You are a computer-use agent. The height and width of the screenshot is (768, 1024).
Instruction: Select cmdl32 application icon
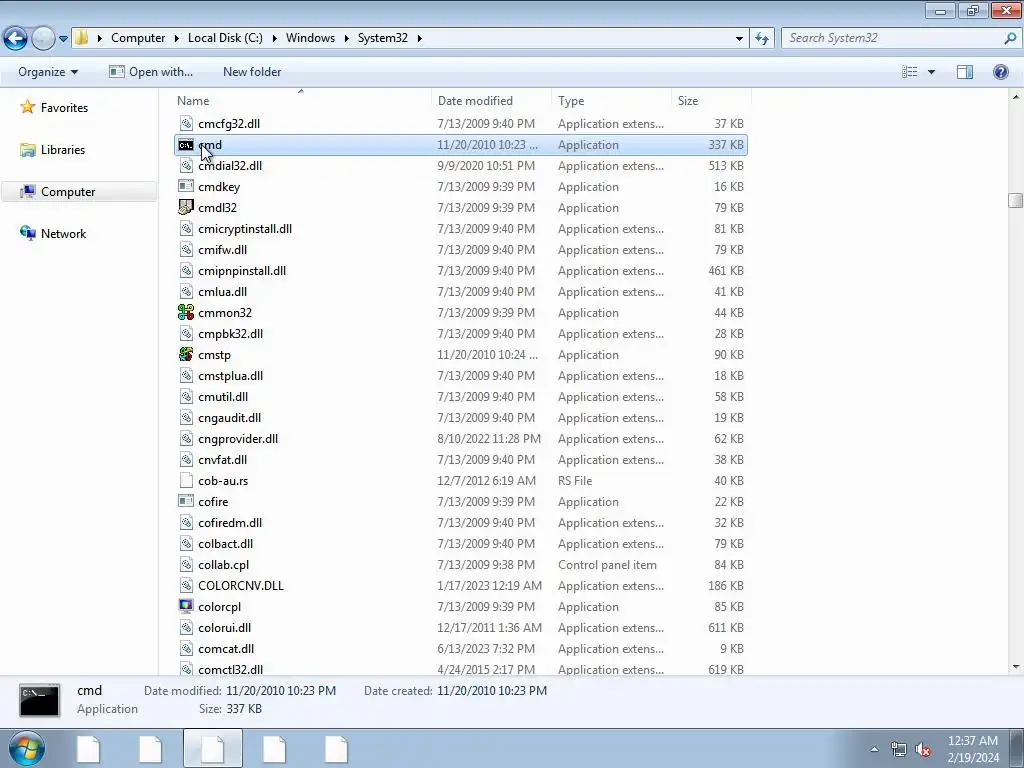click(185, 208)
